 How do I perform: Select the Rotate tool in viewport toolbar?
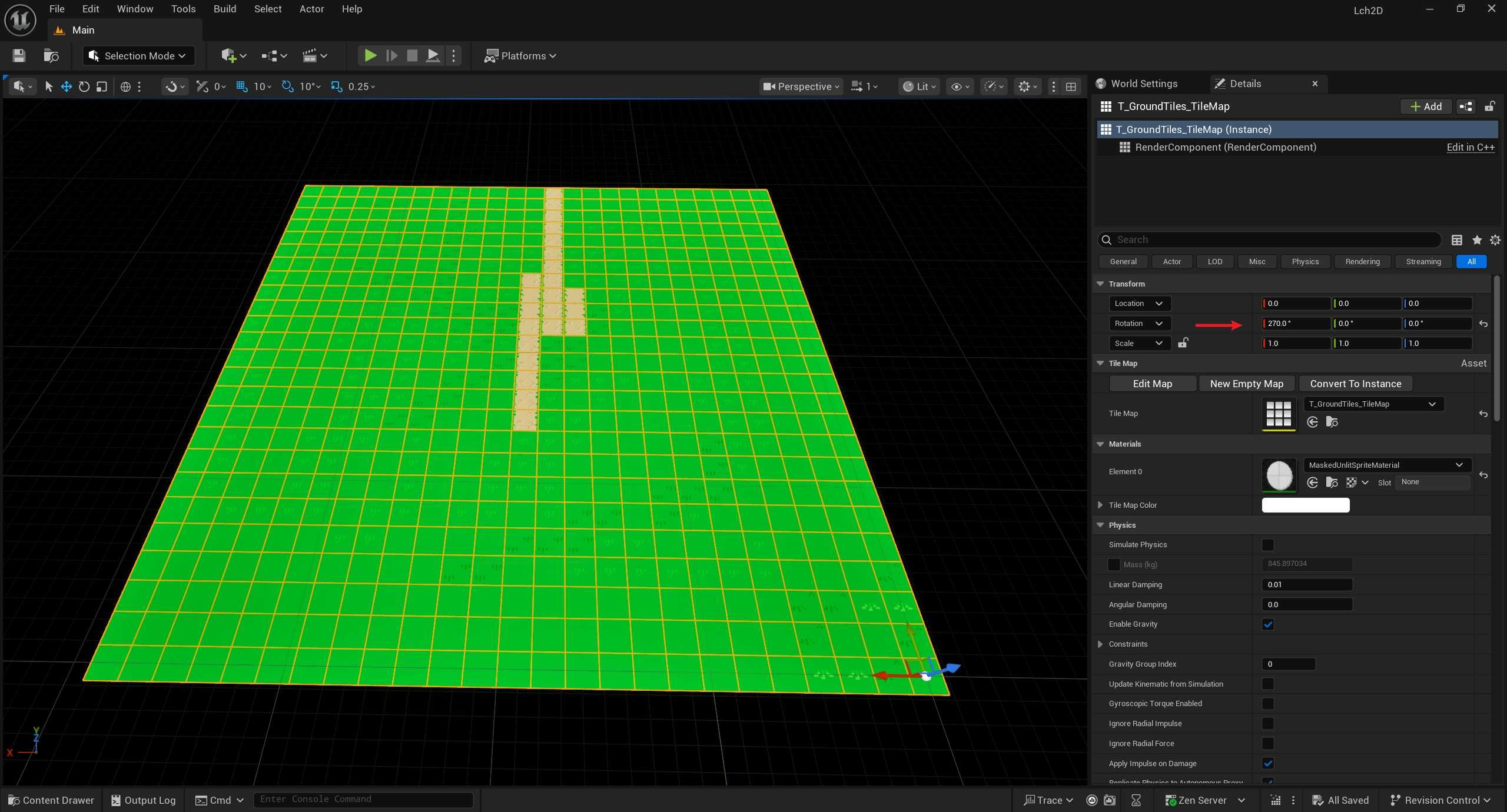(x=84, y=86)
